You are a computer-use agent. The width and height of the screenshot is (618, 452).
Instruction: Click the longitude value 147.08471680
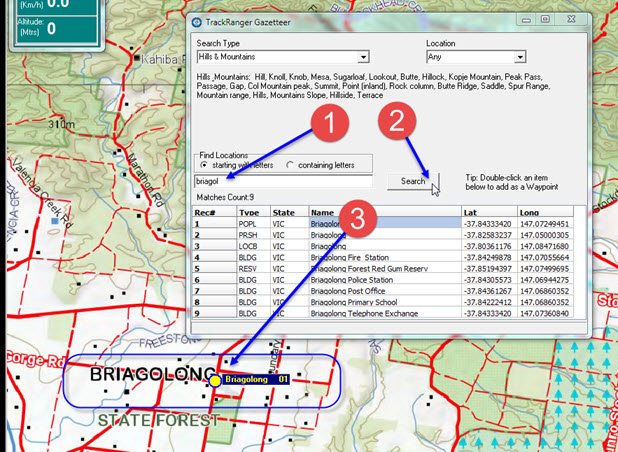[544, 246]
